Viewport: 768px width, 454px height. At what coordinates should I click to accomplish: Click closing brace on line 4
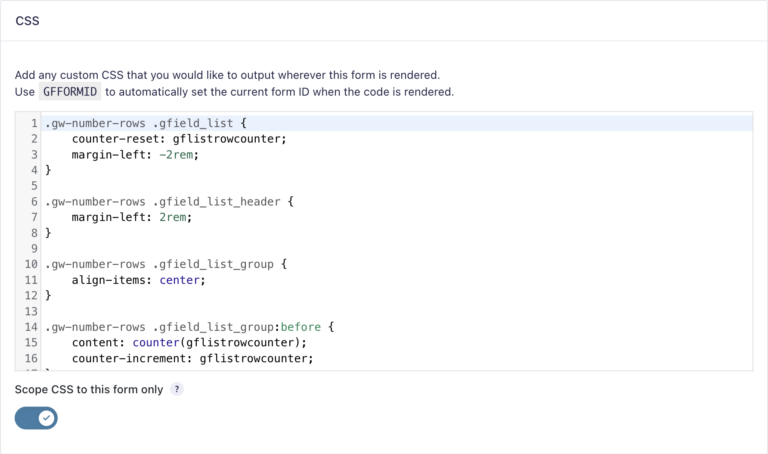point(48,170)
